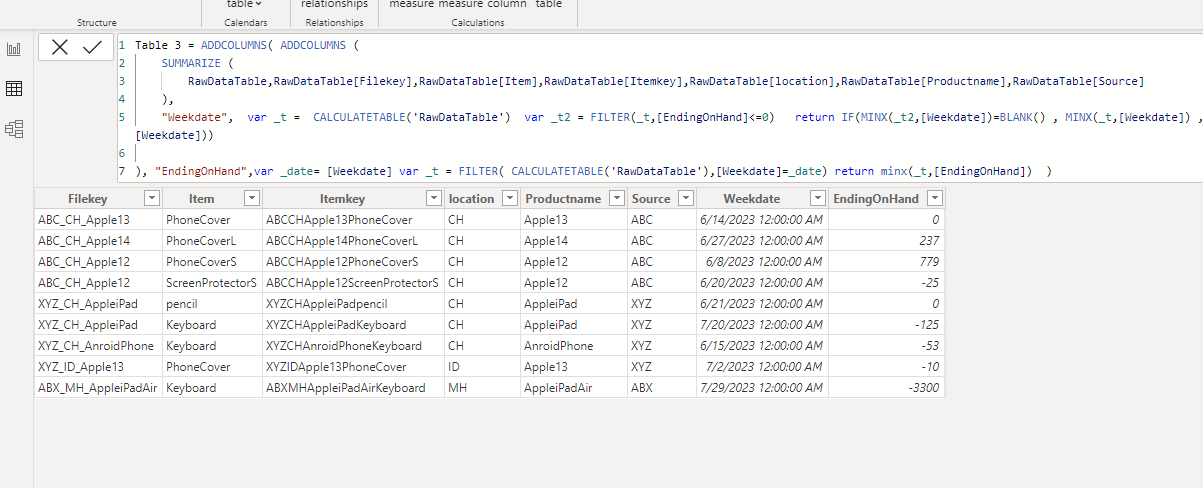Viewport: 1203px width, 488px height.
Task: Click line 2 SUMMARIZE in the formula
Action: [x=191, y=63]
